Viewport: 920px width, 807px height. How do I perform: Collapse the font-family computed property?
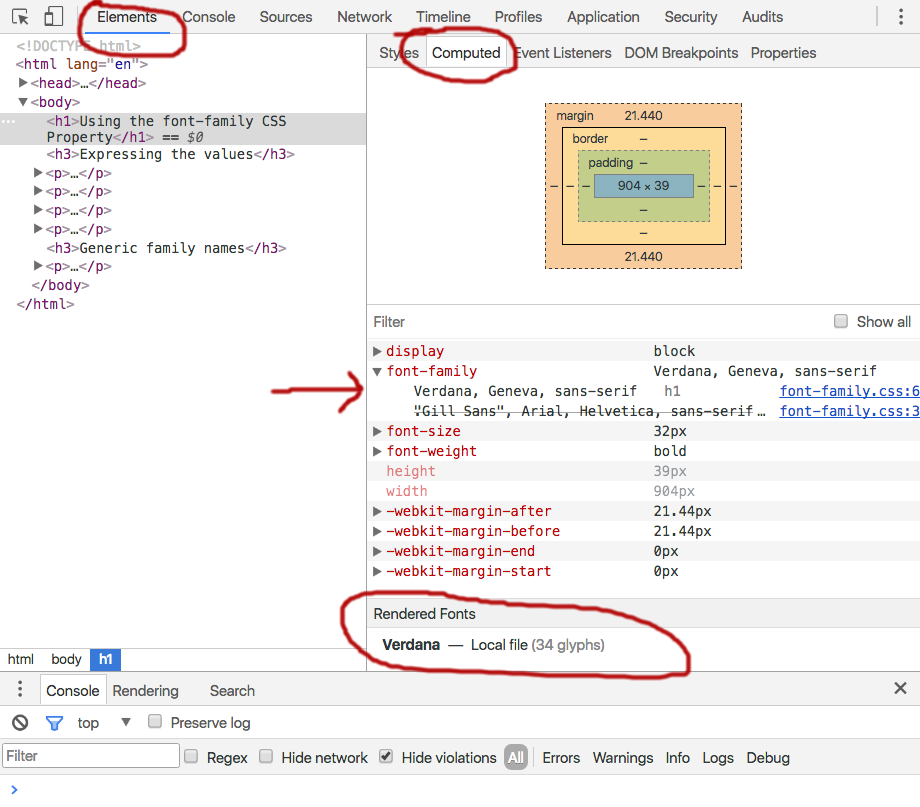coord(377,371)
